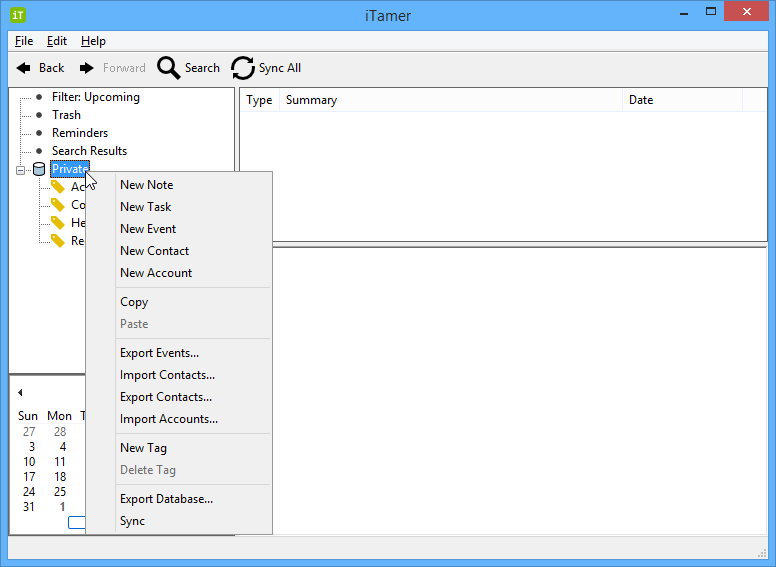
Task: Click previous month arrow in calendar
Action: click(x=20, y=392)
